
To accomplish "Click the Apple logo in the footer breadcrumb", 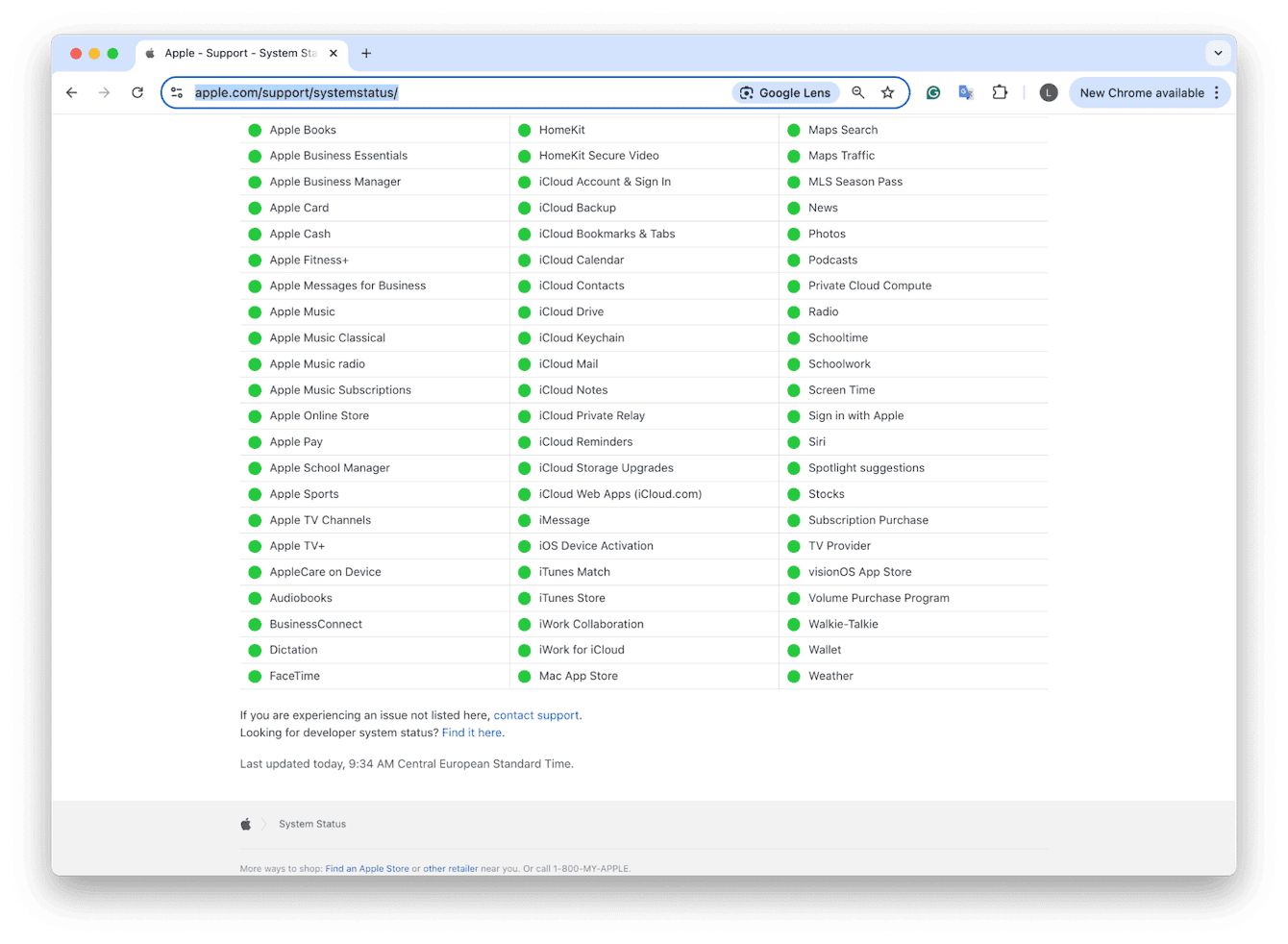I will tap(246, 823).
